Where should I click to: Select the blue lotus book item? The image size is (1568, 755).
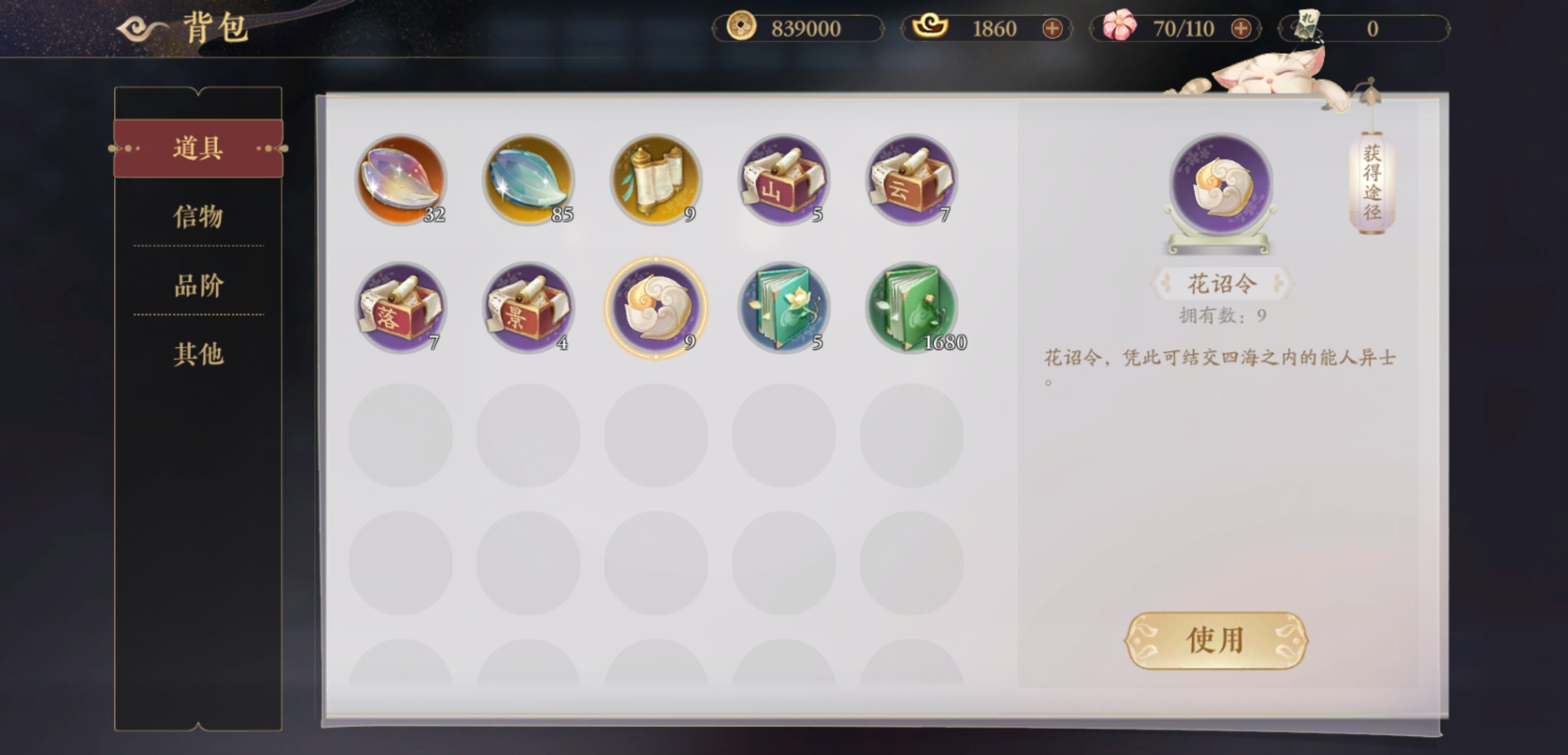click(784, 308)
